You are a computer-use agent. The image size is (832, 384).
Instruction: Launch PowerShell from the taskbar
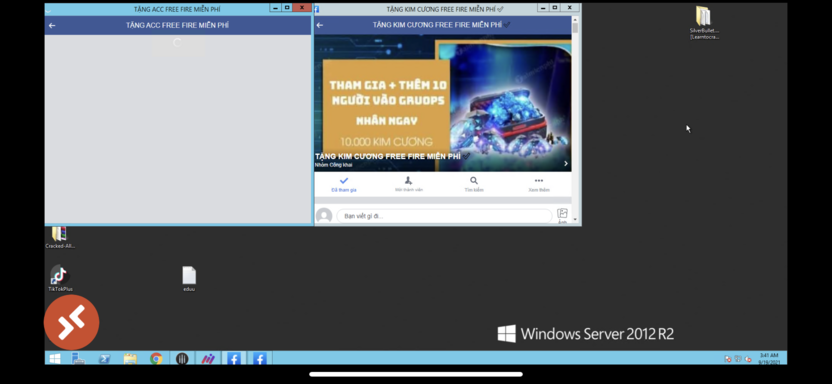105,359
